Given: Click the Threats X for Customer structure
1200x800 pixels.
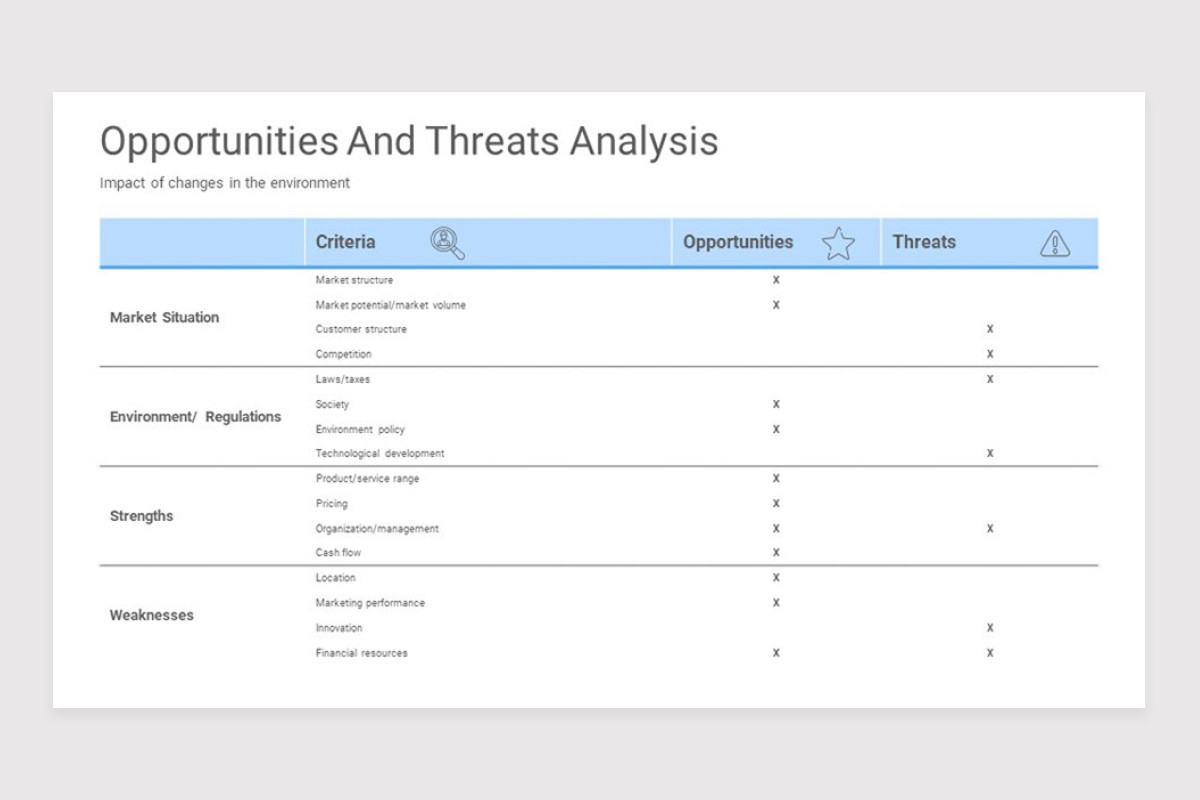Looking at the screenshot, I should pos(990,329).
